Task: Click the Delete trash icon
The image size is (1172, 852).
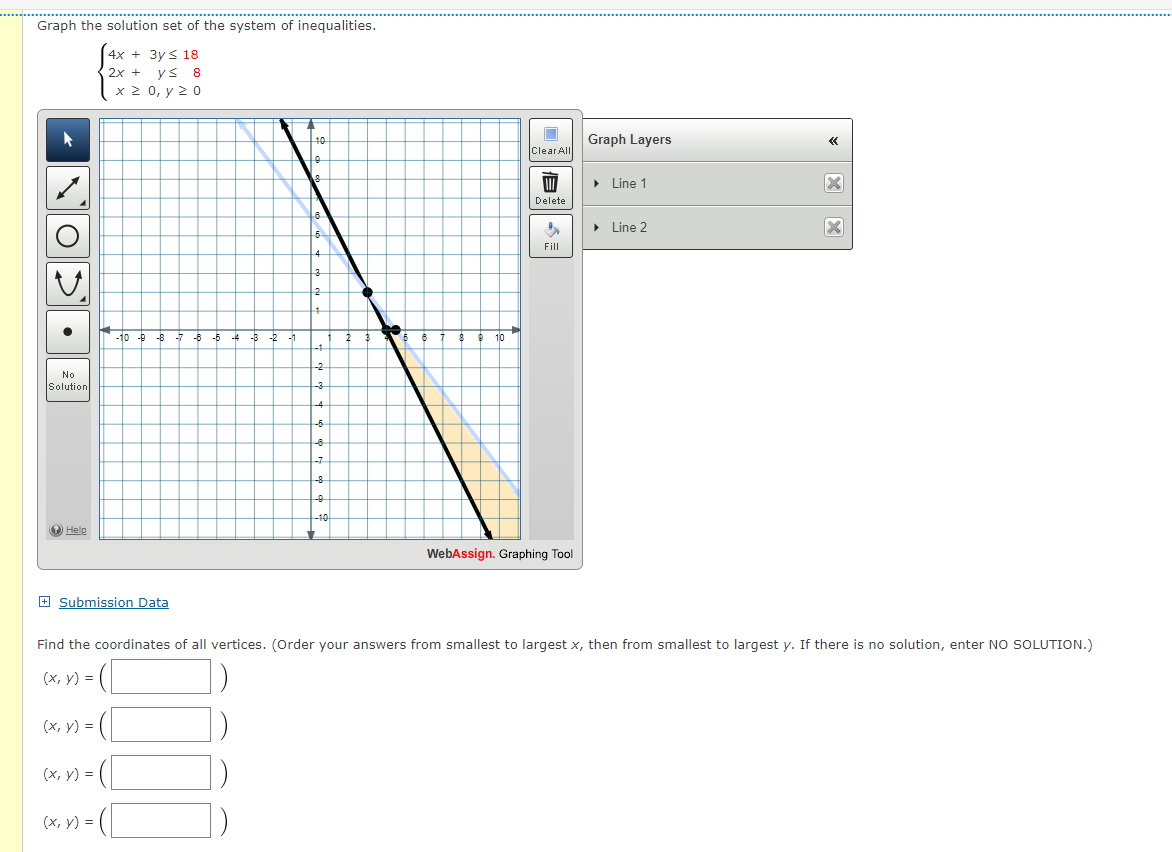Action: pos(550,187)
